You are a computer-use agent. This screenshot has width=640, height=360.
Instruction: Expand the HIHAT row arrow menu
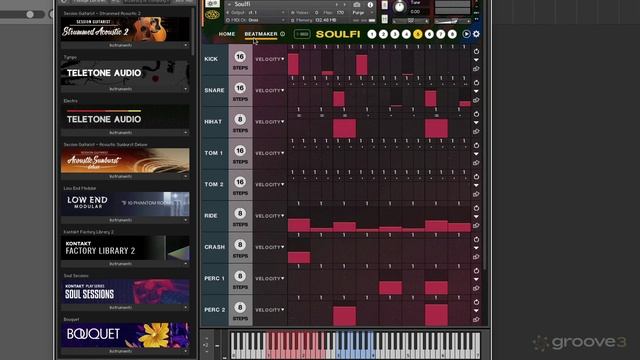[x=476, y=123]
